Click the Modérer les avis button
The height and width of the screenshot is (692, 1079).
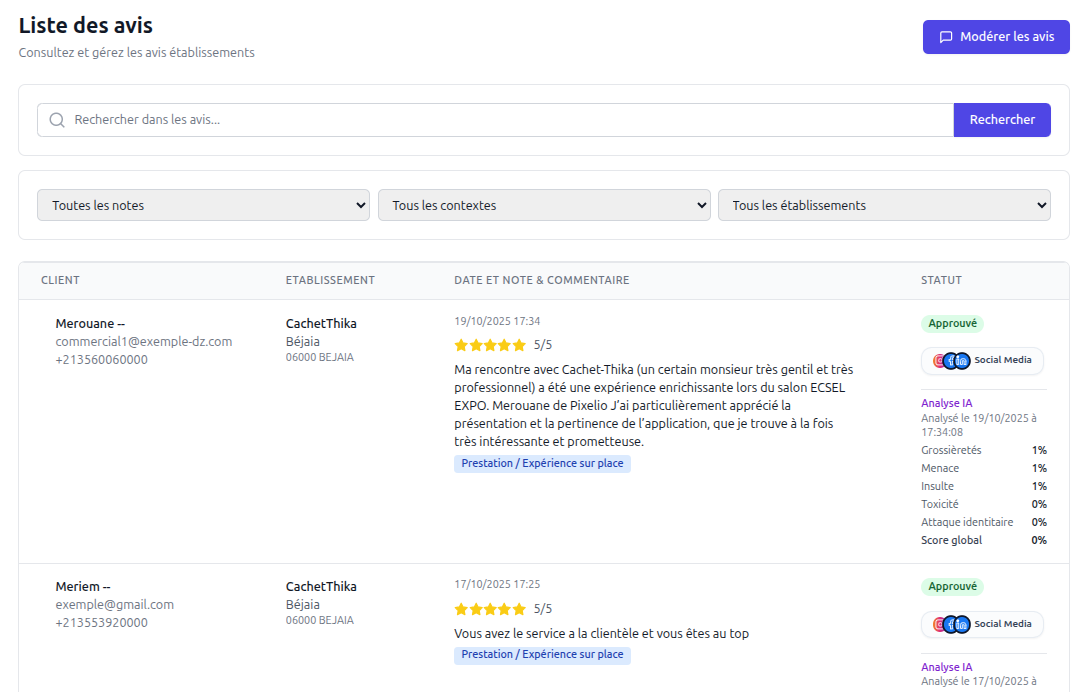(996, 36)
